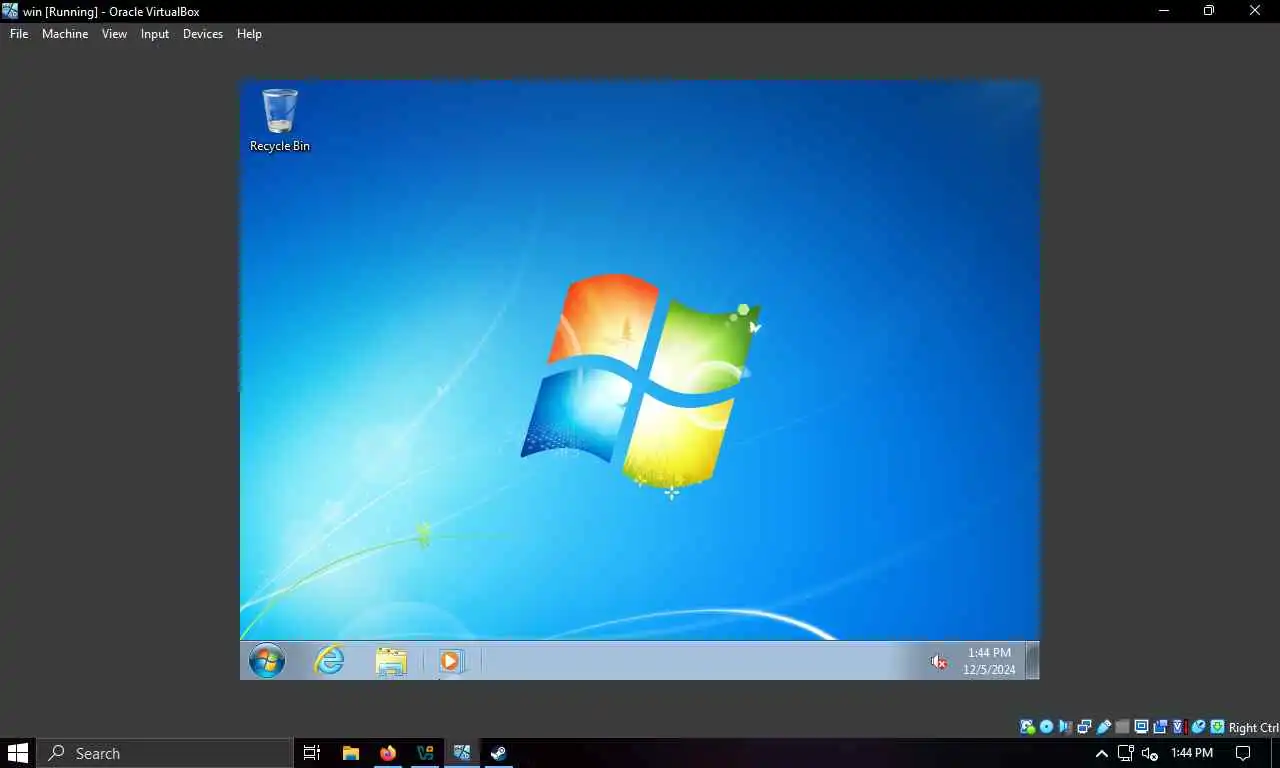This screenshot has height=768, width=1280.
Task: Open Steam on host taskbar
Action: coord(498,753)
